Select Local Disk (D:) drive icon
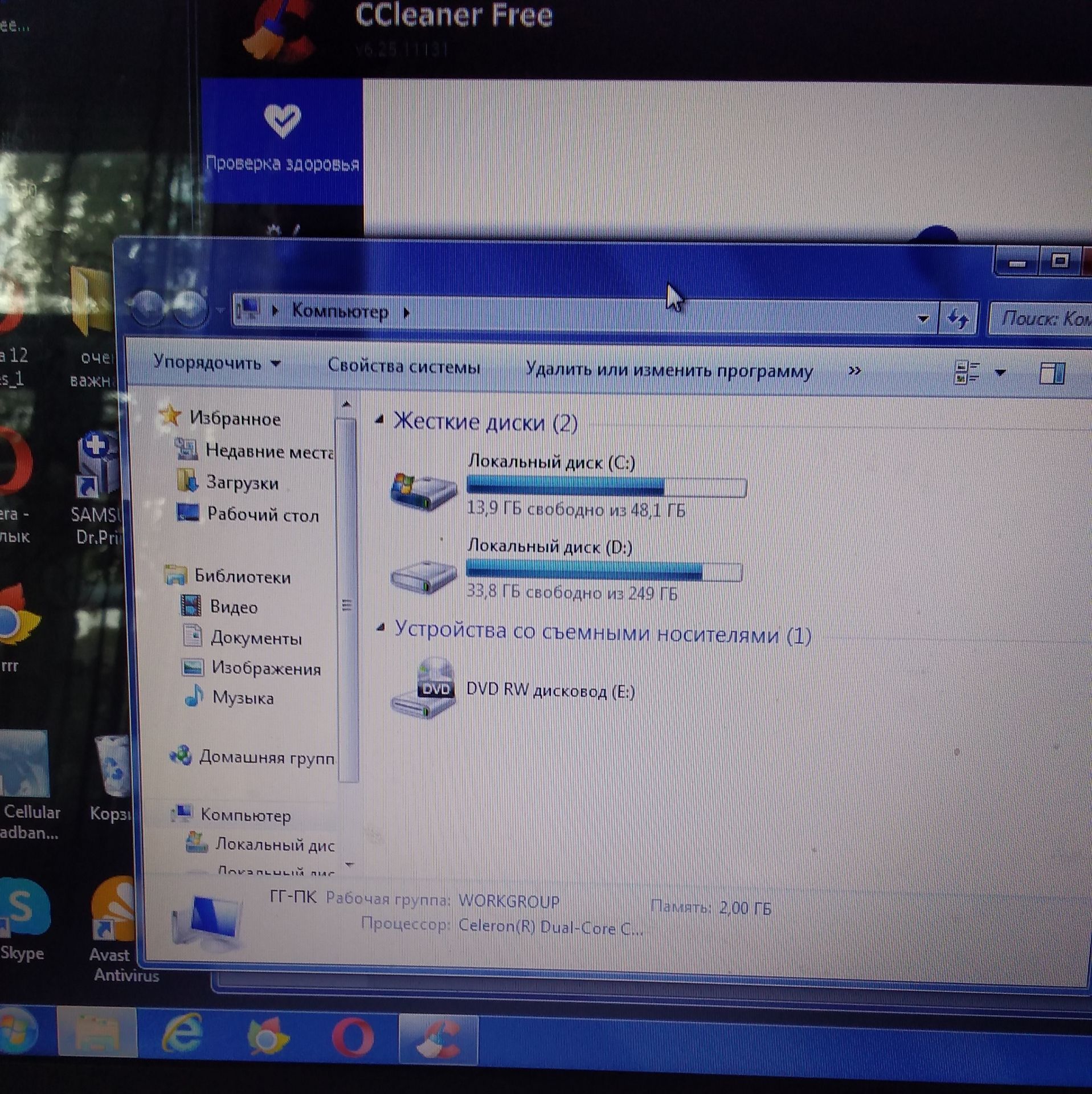The image size is (1092, 1094). point(423,575)
